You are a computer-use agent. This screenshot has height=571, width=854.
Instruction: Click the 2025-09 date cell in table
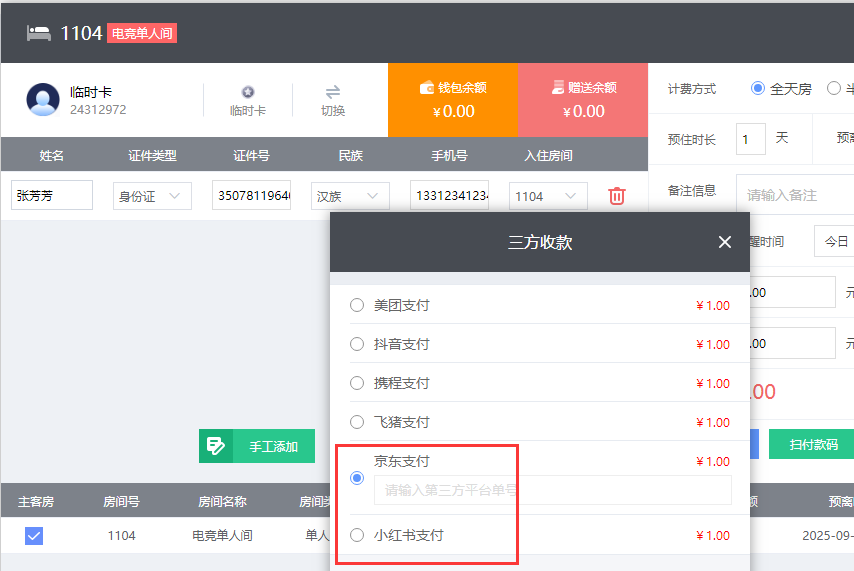point(828,536)
